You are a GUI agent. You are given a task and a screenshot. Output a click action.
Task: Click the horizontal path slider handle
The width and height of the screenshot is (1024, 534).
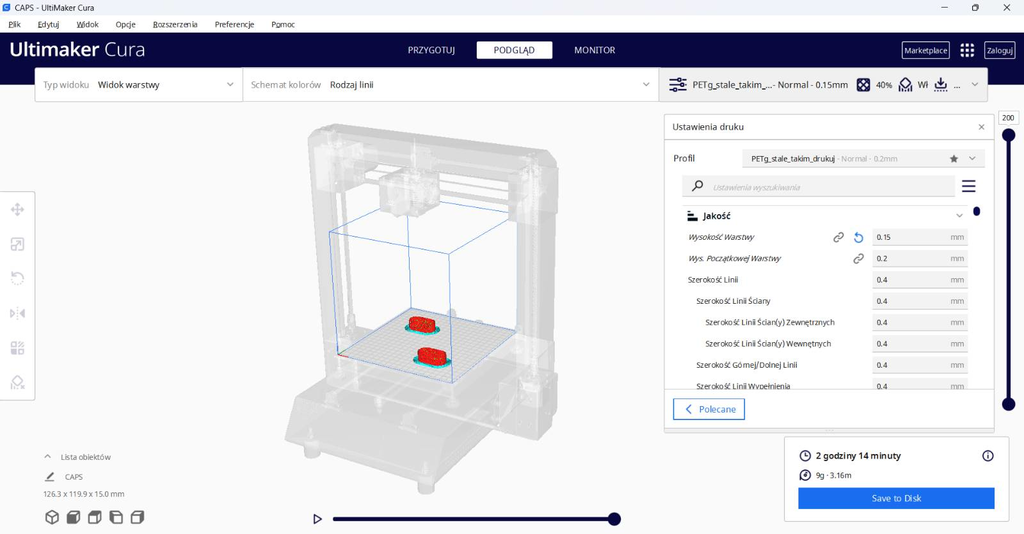pos(614,519)
